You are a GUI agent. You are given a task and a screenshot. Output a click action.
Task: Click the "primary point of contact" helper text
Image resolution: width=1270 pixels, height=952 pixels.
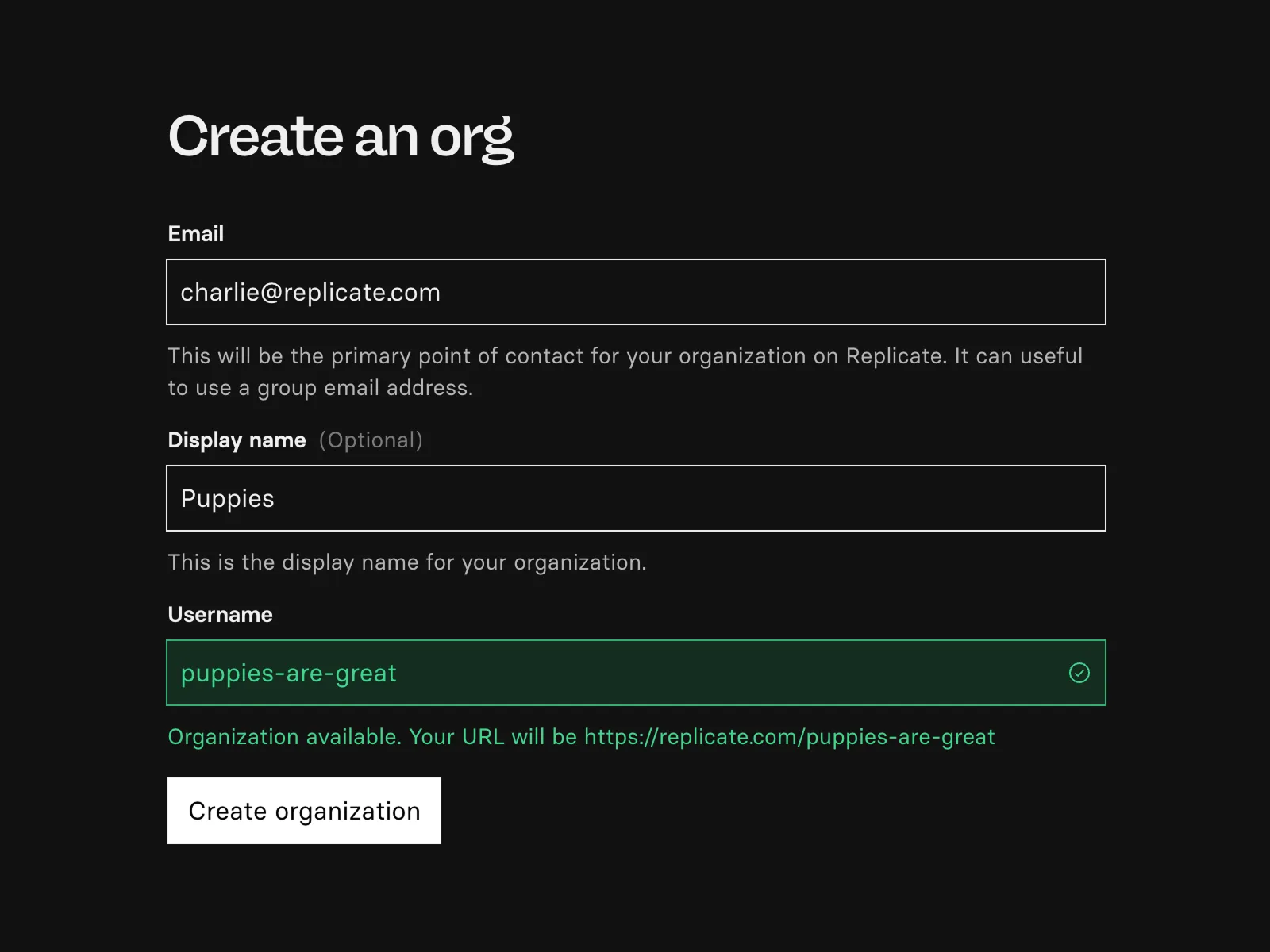tap(625, 372)
